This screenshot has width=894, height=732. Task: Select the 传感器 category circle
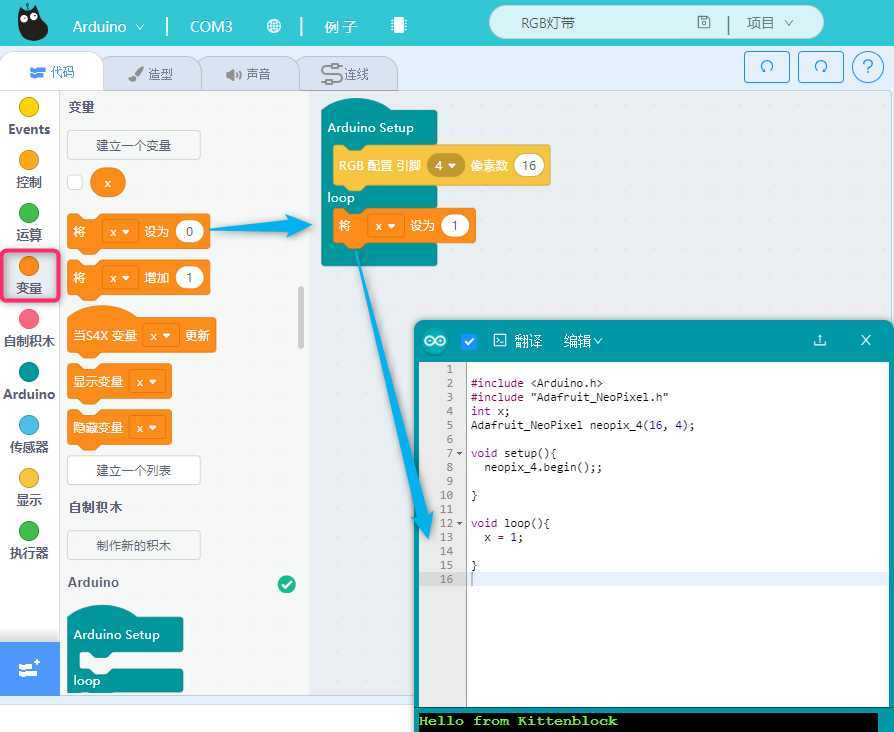pos(29,425)
